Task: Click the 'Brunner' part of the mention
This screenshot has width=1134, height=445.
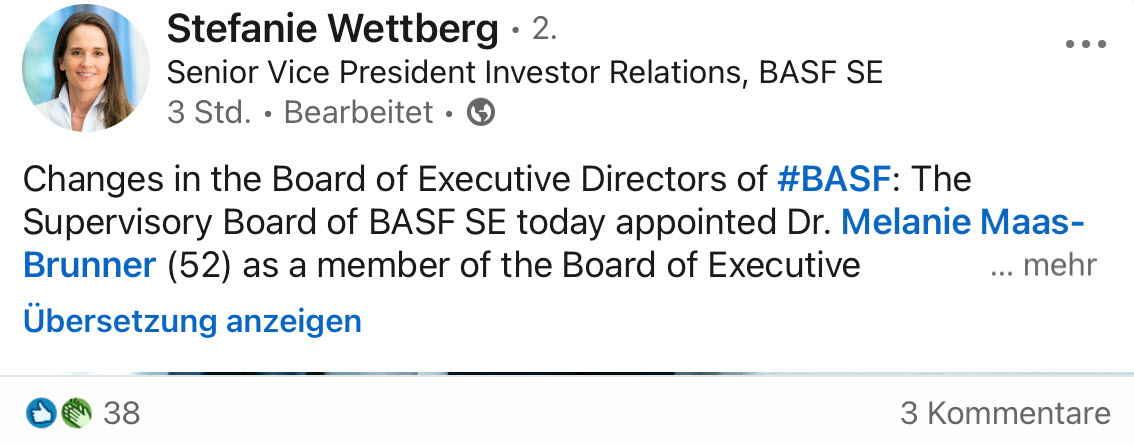Action: (x=90, y=265)
